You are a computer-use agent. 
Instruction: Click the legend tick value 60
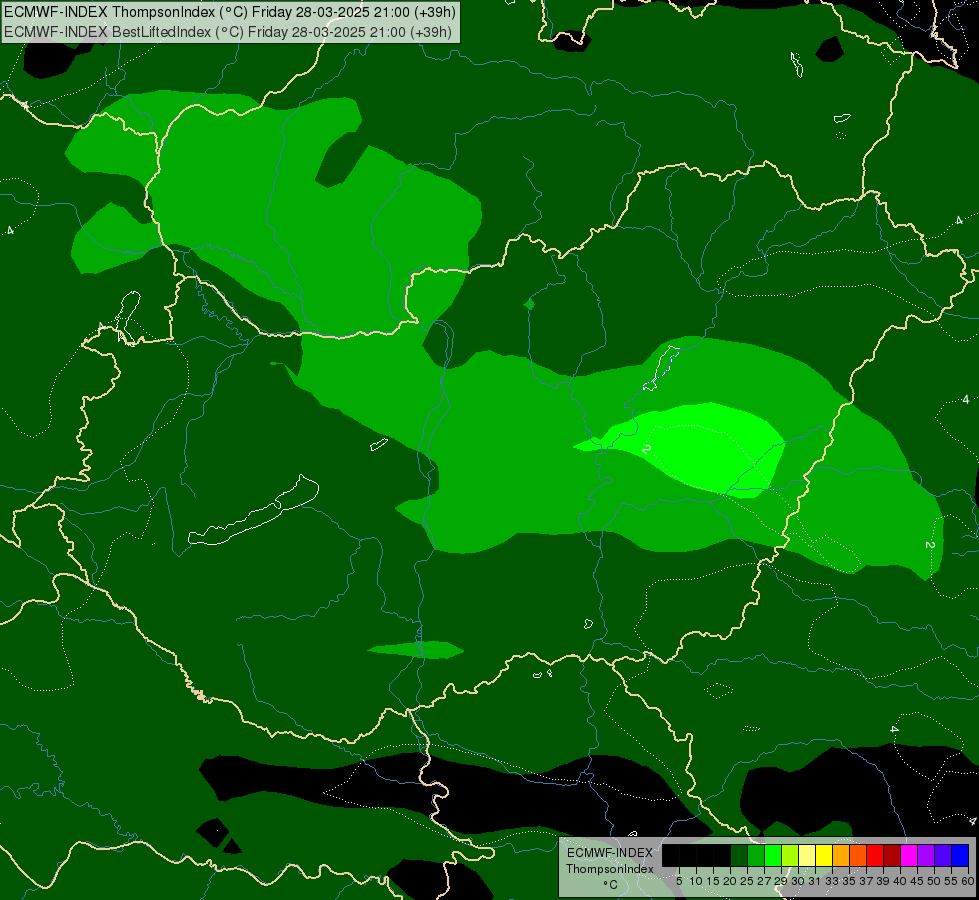pos(968,881)
